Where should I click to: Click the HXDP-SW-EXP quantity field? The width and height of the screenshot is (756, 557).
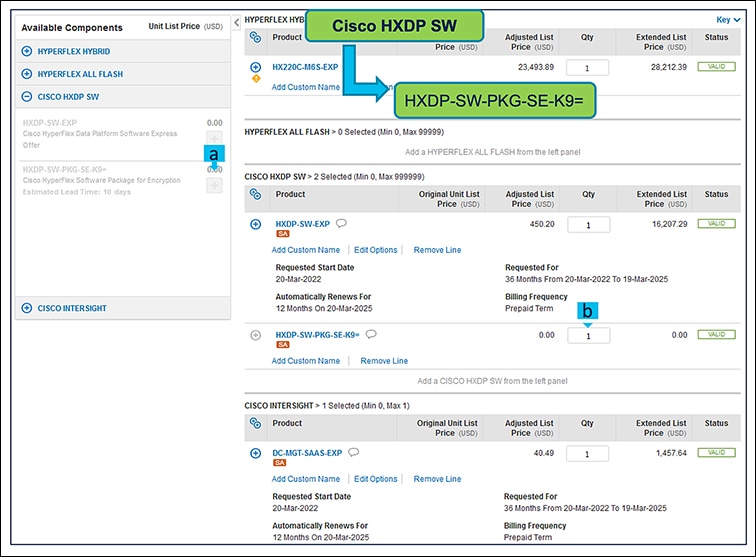[x=588, y=225]
